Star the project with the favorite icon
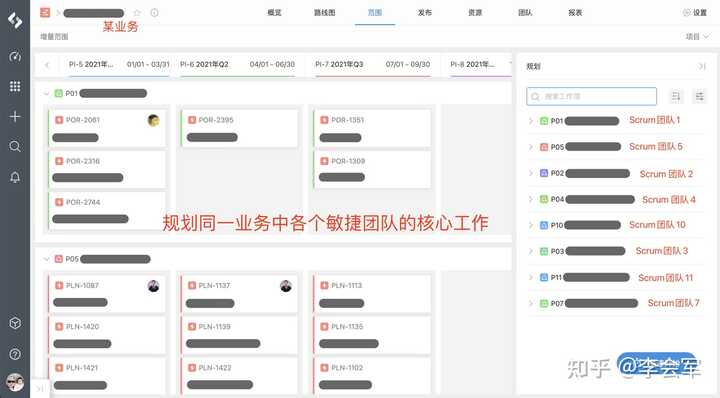The width and height of the screenshot is (720, 398). 137,13
